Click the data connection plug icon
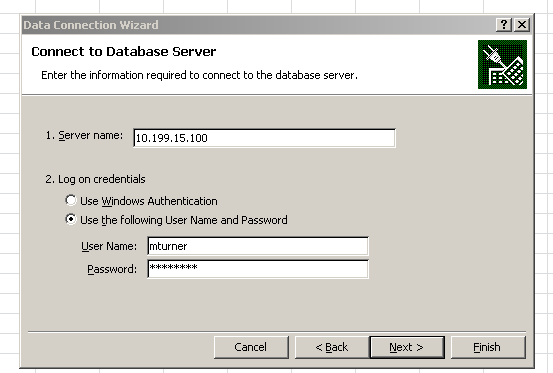 (502, 65)
